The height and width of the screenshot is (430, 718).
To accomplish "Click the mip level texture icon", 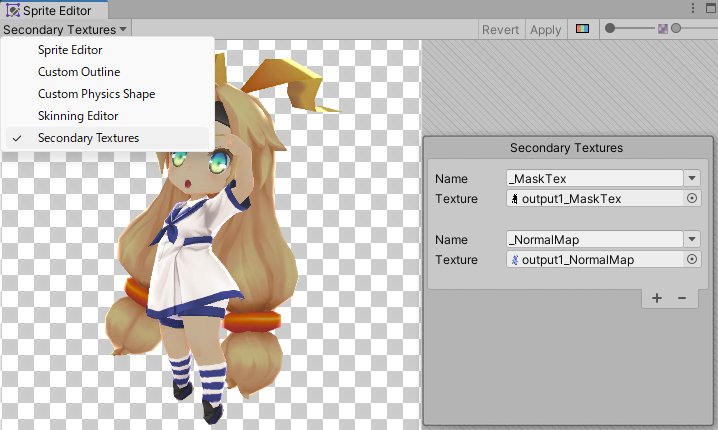I will (663, 29).
